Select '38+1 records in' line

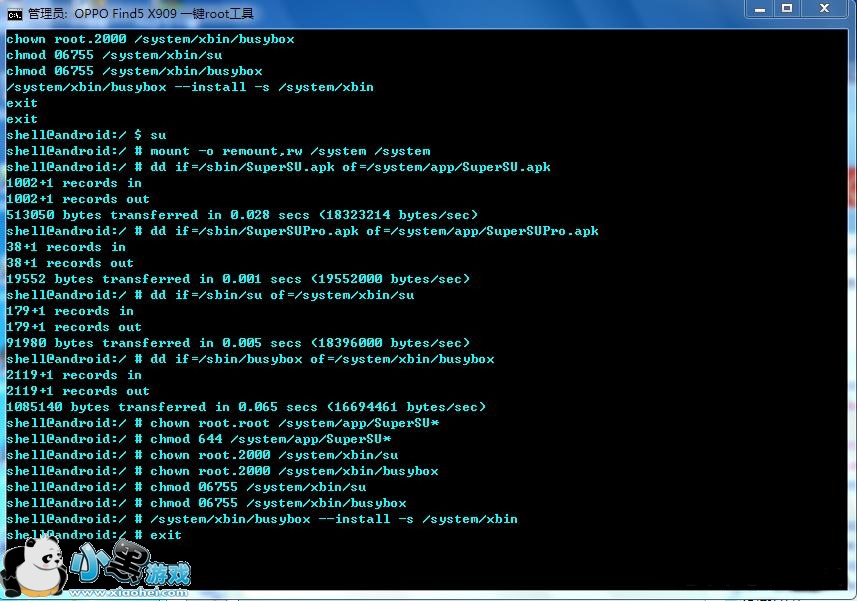[x=66, y=247]
